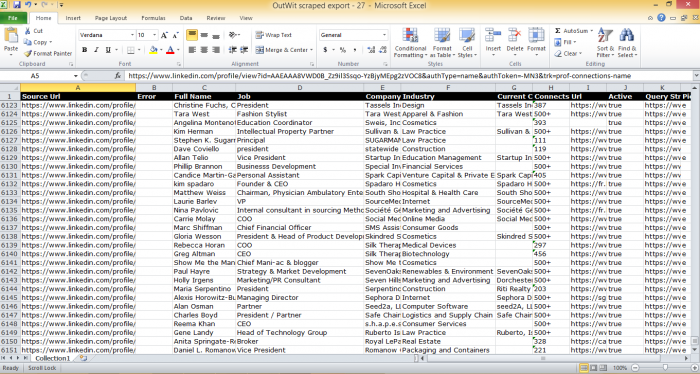Switch to the Insert ribbon tab
Image resolution: width=700 pixels, height=374 pixels.
coord(73,18)
